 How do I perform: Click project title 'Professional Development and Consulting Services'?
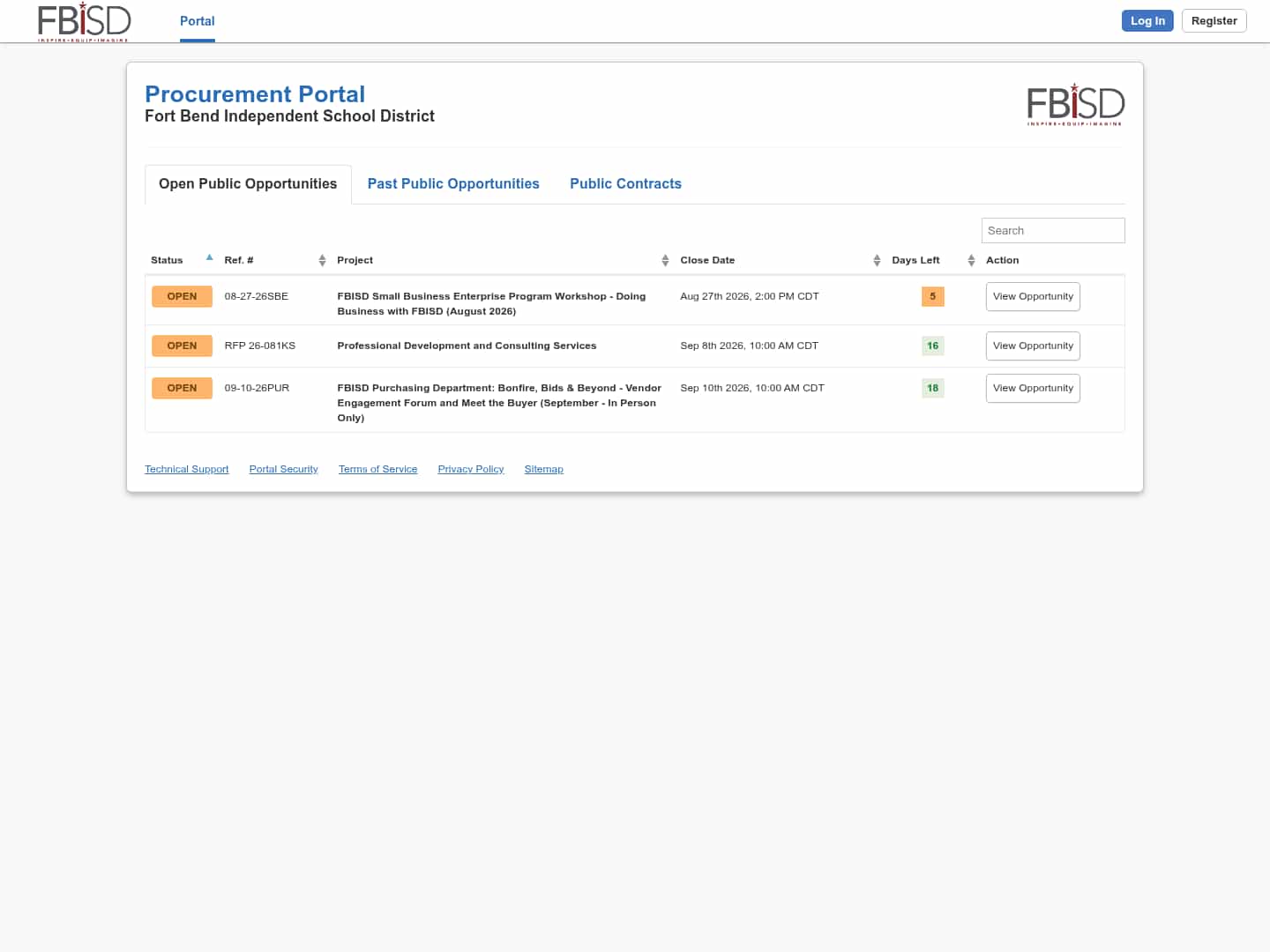pyautogui.click(x=467, y=346)
